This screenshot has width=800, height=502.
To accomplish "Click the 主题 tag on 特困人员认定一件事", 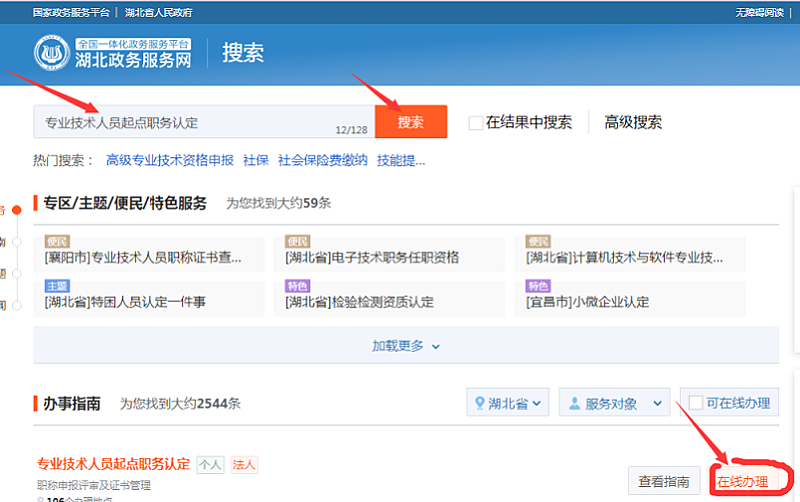I will 57,286.
